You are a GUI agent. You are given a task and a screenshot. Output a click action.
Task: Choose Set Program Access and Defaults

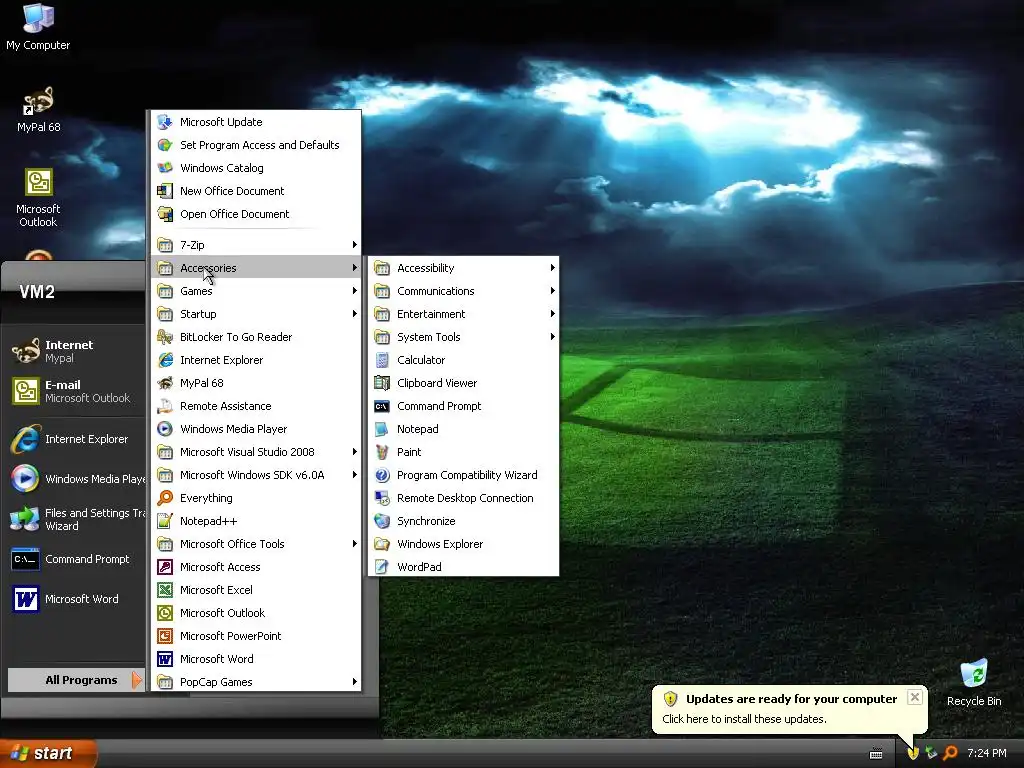(256, 145)
